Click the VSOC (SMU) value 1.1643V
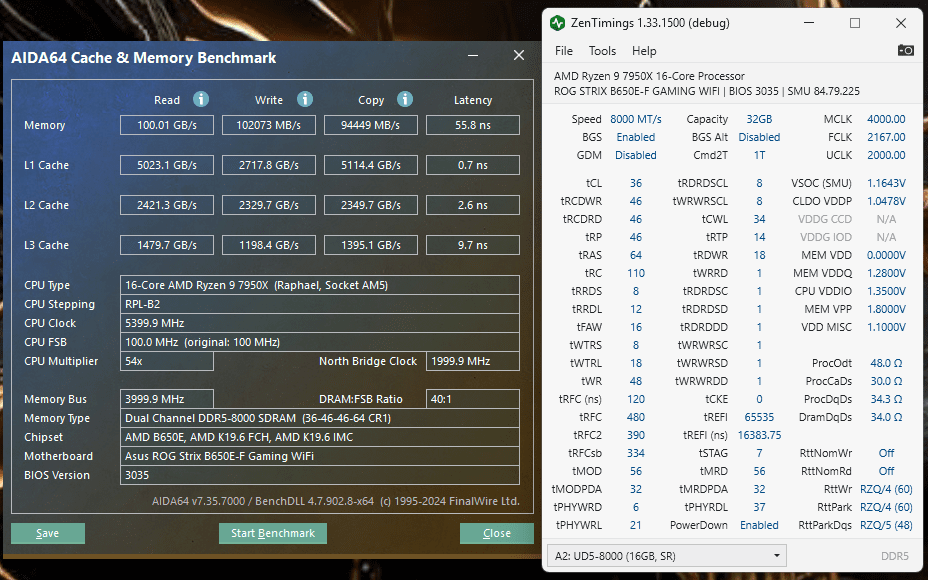This screenshot has width=928, height=580. [886, 183]
